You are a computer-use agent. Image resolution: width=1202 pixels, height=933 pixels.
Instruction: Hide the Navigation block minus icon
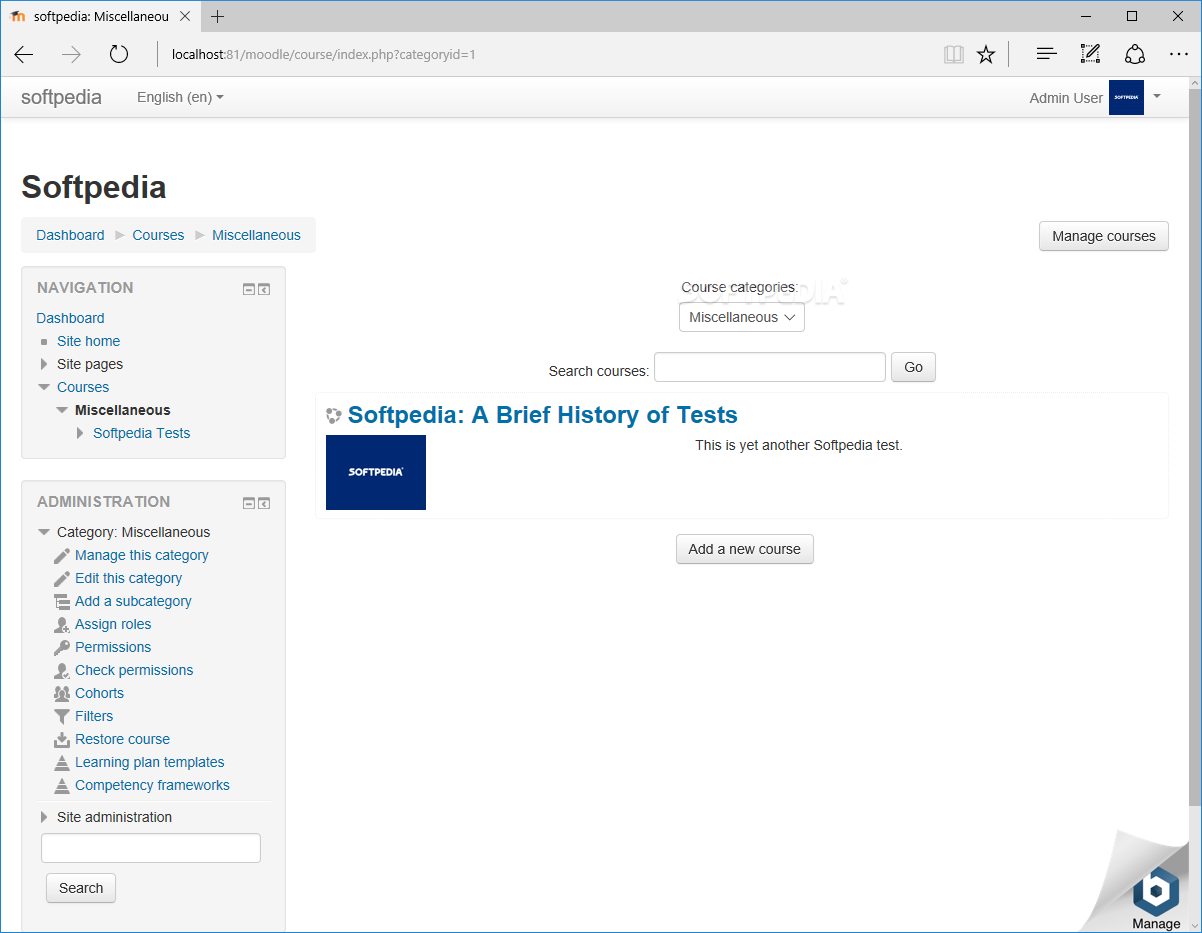point(249,290)
